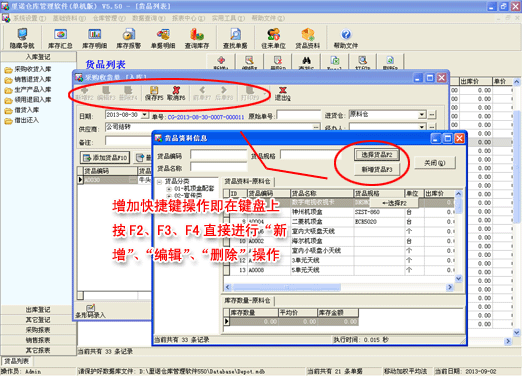Open the 报表中心 menu

188,18
